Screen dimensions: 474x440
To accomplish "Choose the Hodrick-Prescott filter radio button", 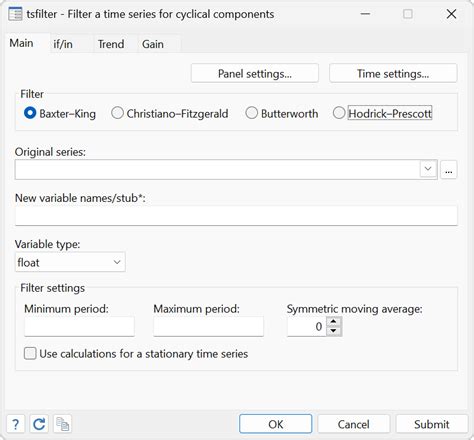I will click(x=339, y=113).
